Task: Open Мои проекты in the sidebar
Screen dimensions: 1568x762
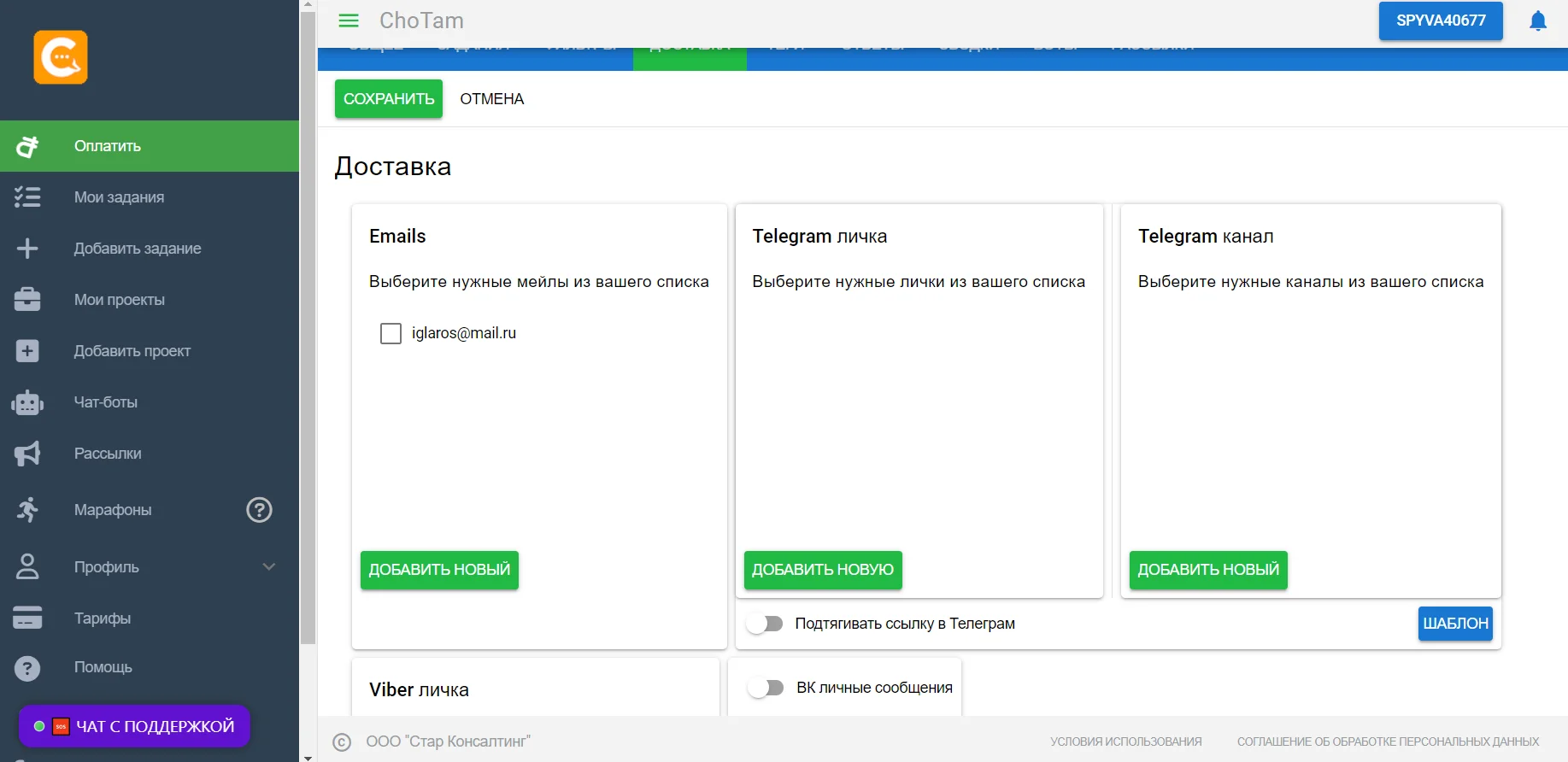Action: (x=120, y=300)
